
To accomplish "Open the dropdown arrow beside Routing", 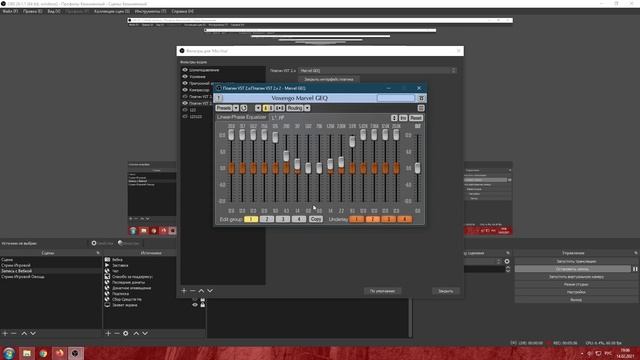I will [307, 108].
